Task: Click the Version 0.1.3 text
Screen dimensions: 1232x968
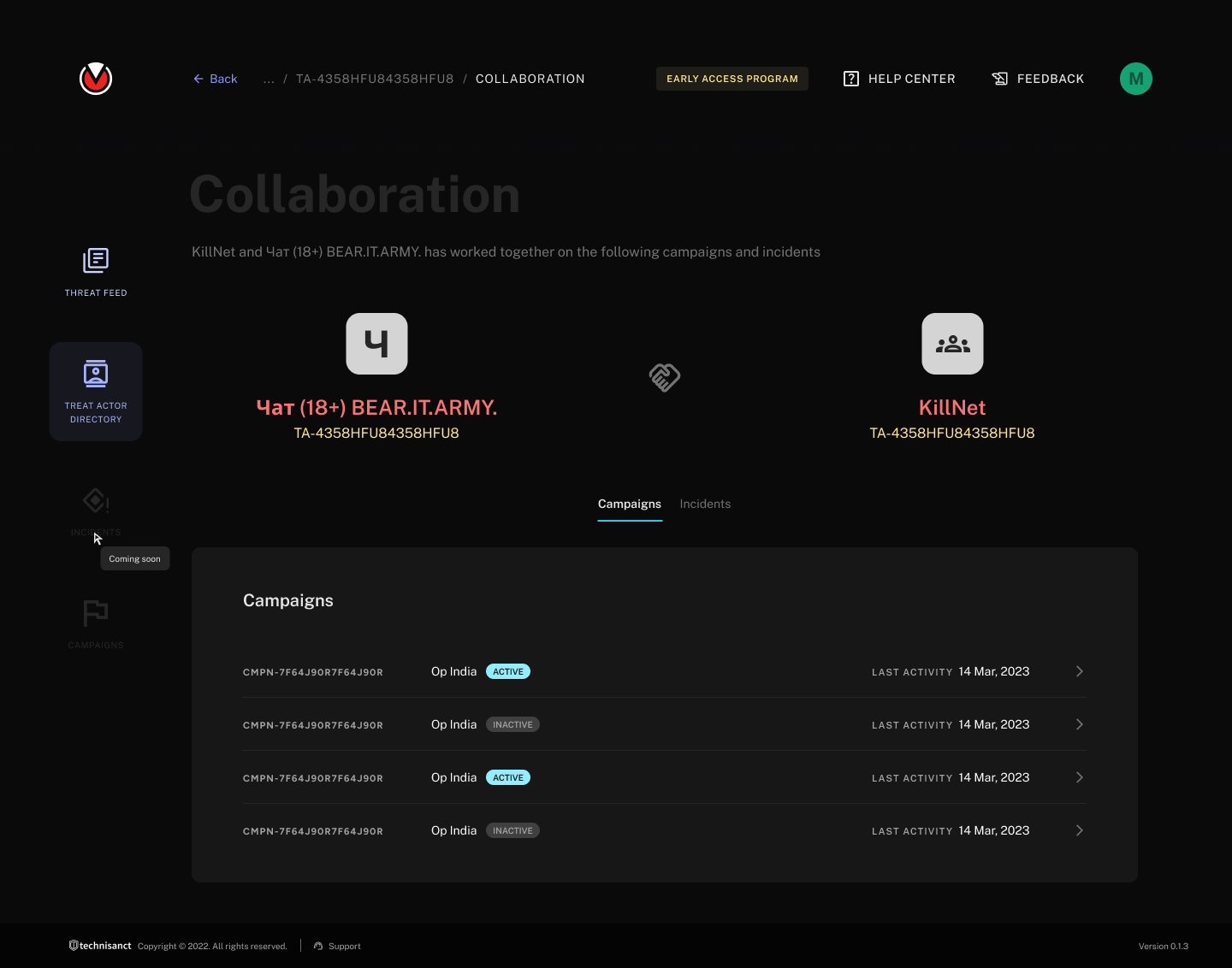Action: click(x=1164, y=946)
